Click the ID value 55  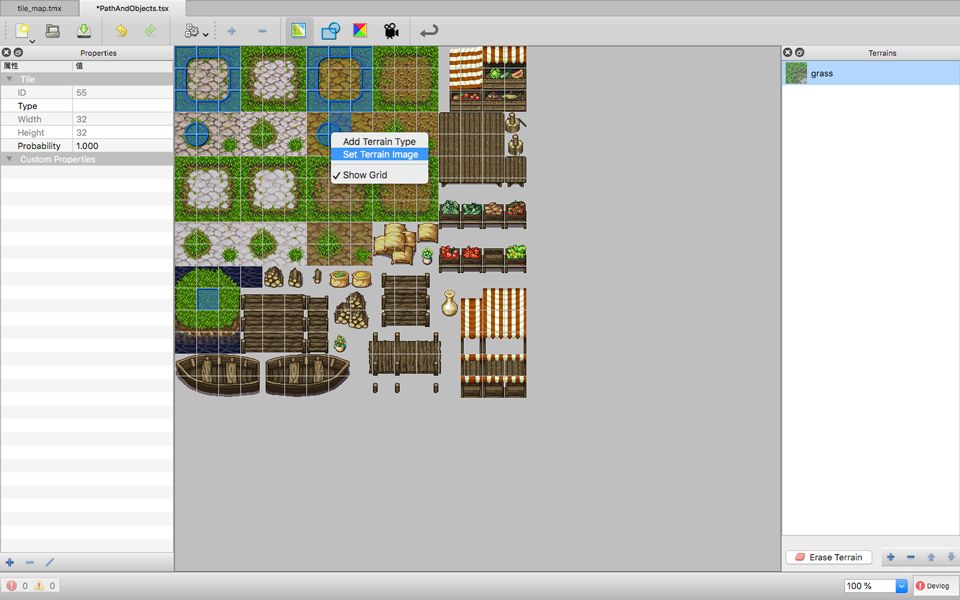[81, 92]
